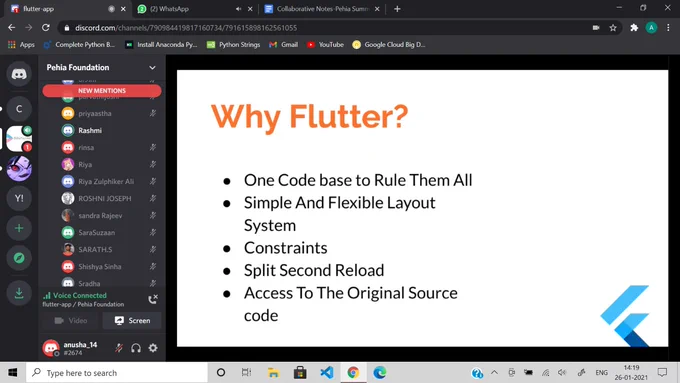Open Voice Connected status details

pos(75,295)
